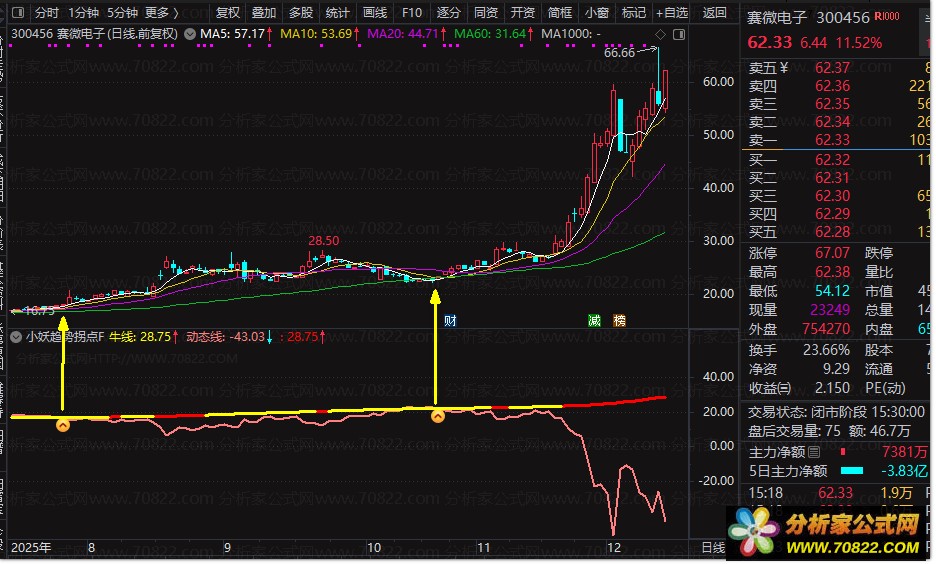The width and height of the screenshot is (936, 564).
Task: Click the stock name 赛微电子 in quote panel
Action: coord(777,18)
